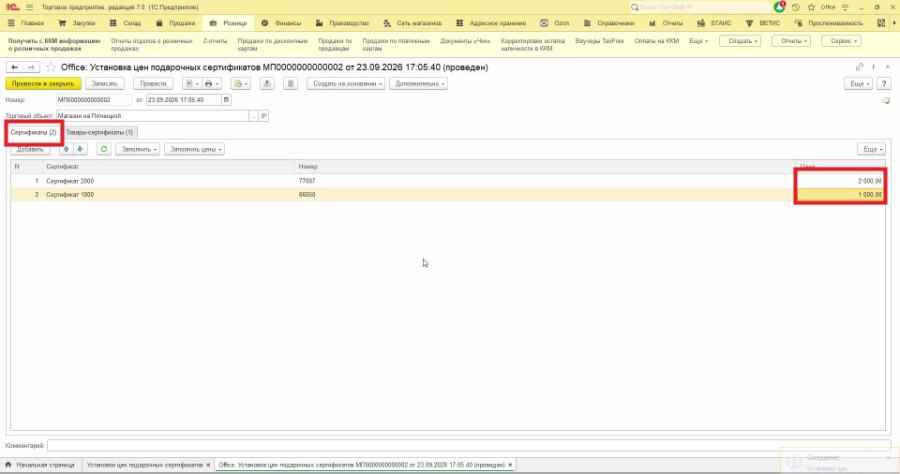Click the notifications bell with red badge

coord(779,7)
